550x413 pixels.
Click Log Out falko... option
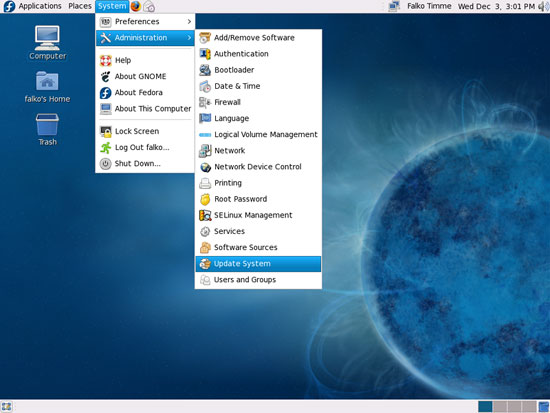click(145, 147)
